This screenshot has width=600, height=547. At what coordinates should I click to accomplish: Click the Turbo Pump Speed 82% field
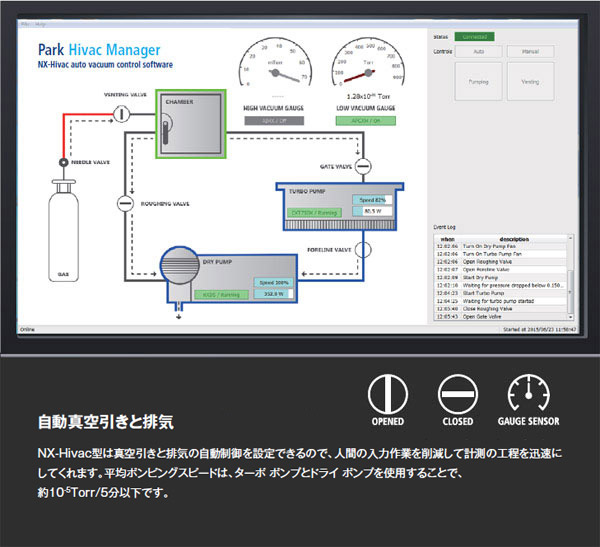[372, 200]
